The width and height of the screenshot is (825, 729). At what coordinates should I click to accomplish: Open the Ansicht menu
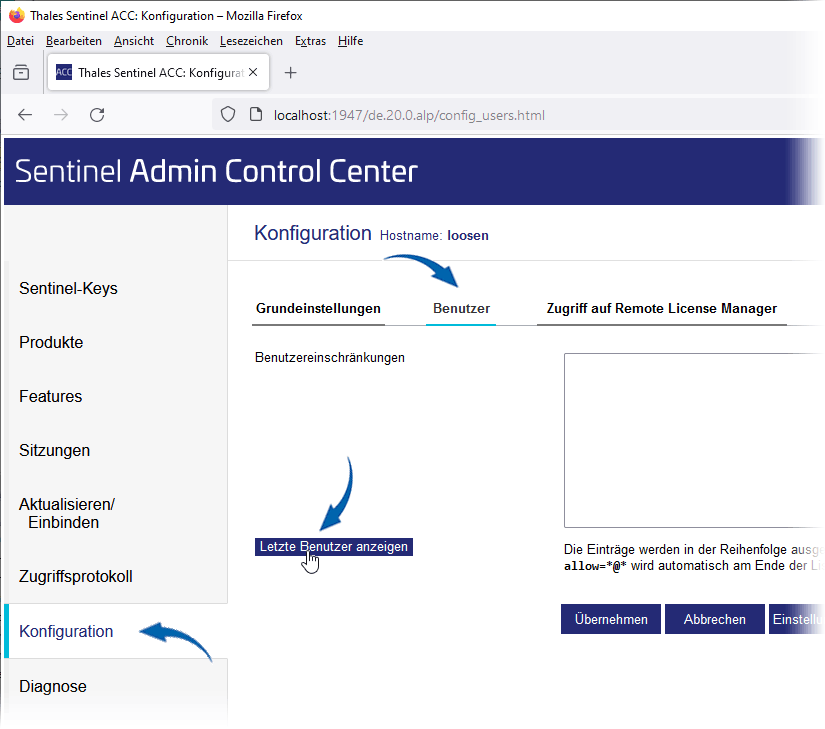[x=134, y=41]
